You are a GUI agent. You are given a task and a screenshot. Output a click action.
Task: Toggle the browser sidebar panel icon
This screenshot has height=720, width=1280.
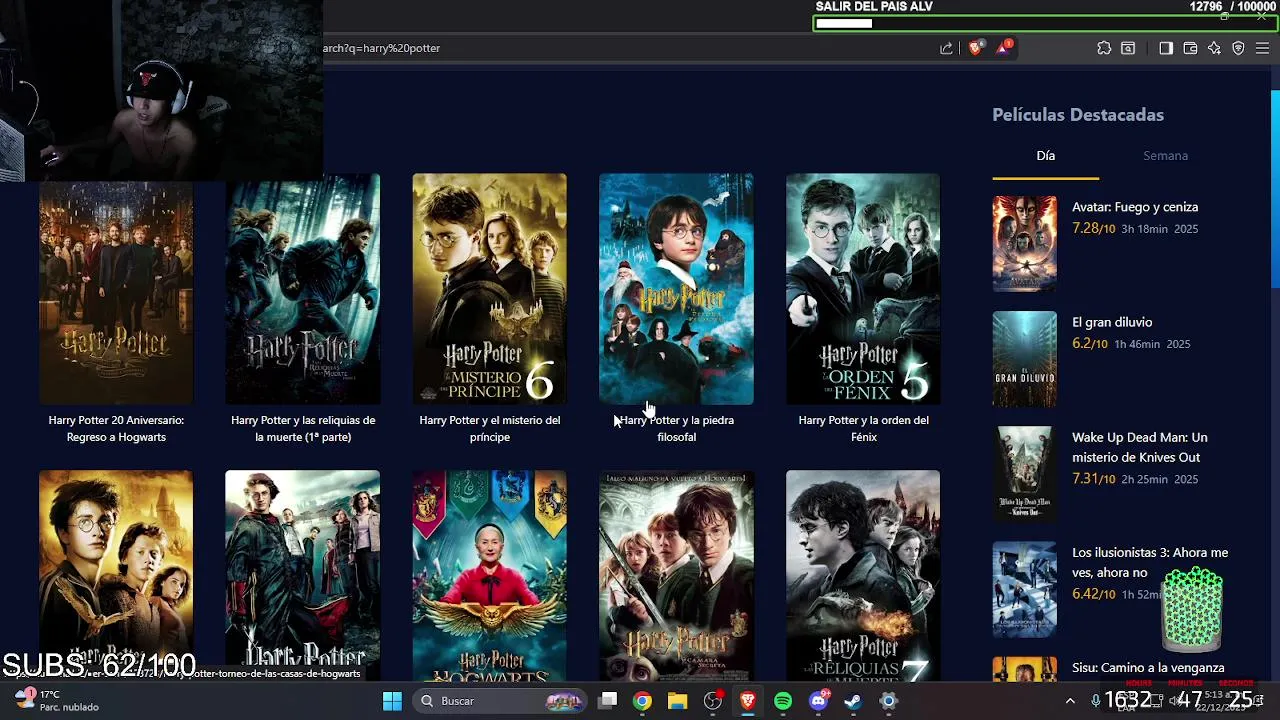coord(1166,48)
